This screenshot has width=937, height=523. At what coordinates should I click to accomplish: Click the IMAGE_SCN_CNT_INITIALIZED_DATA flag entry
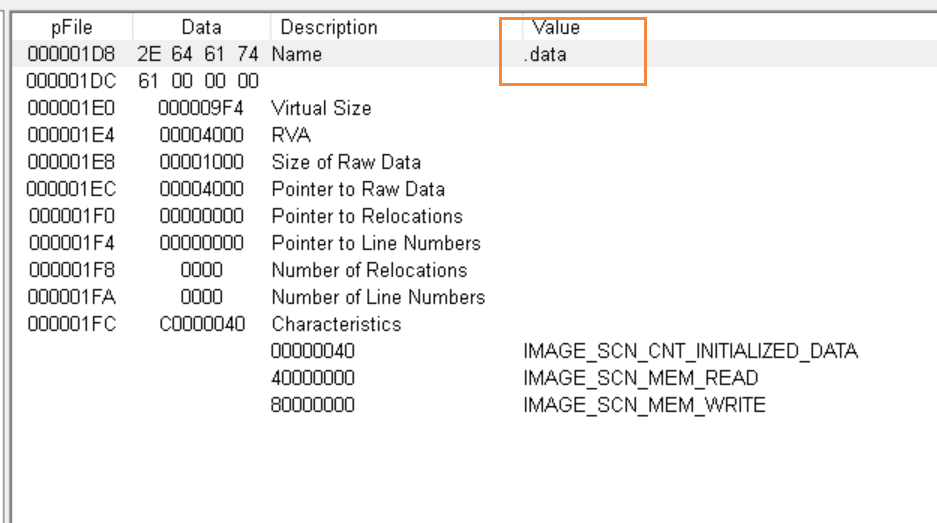click(691, 351)
